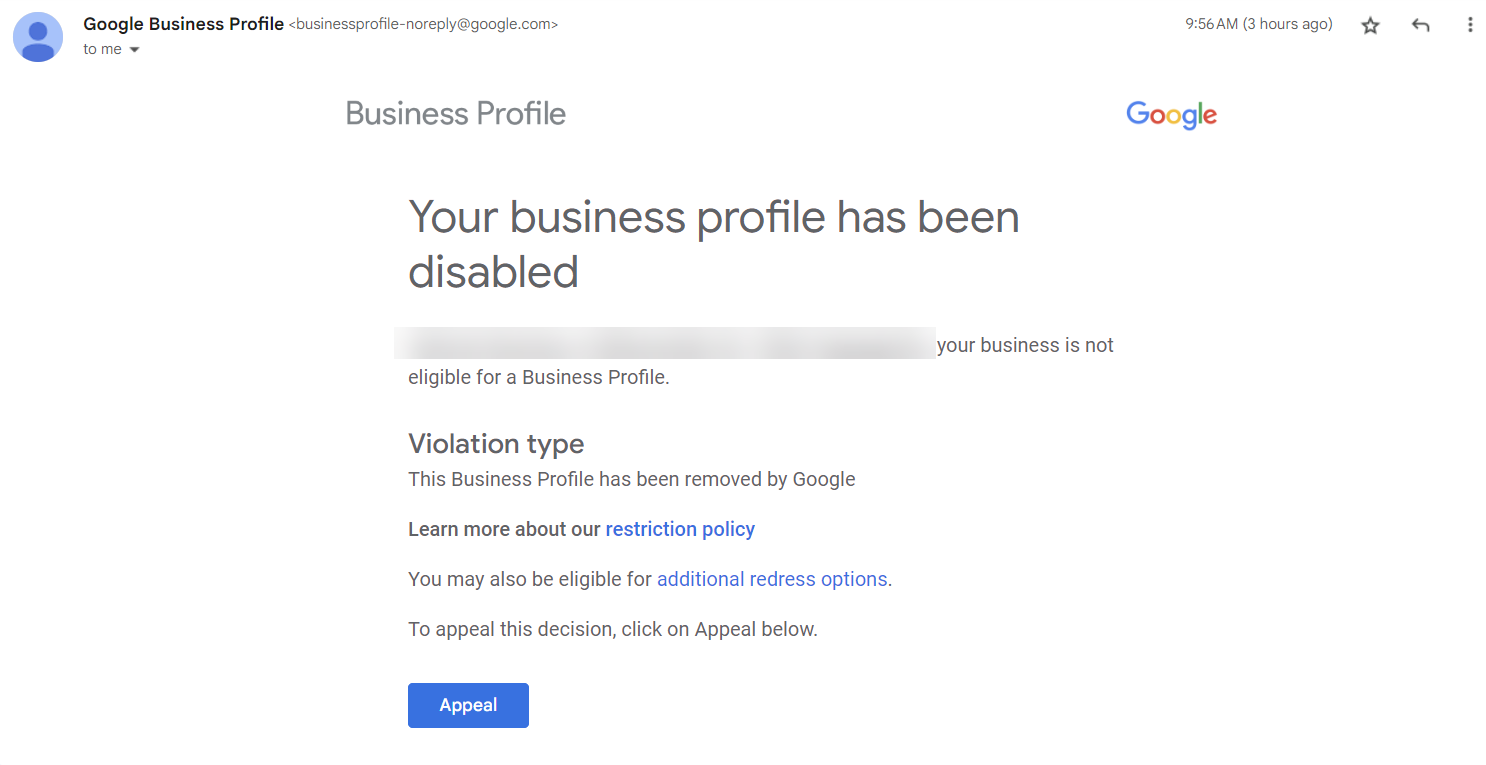Click the '9:56 AM (3 hours ago)' timestamp

1259,23
